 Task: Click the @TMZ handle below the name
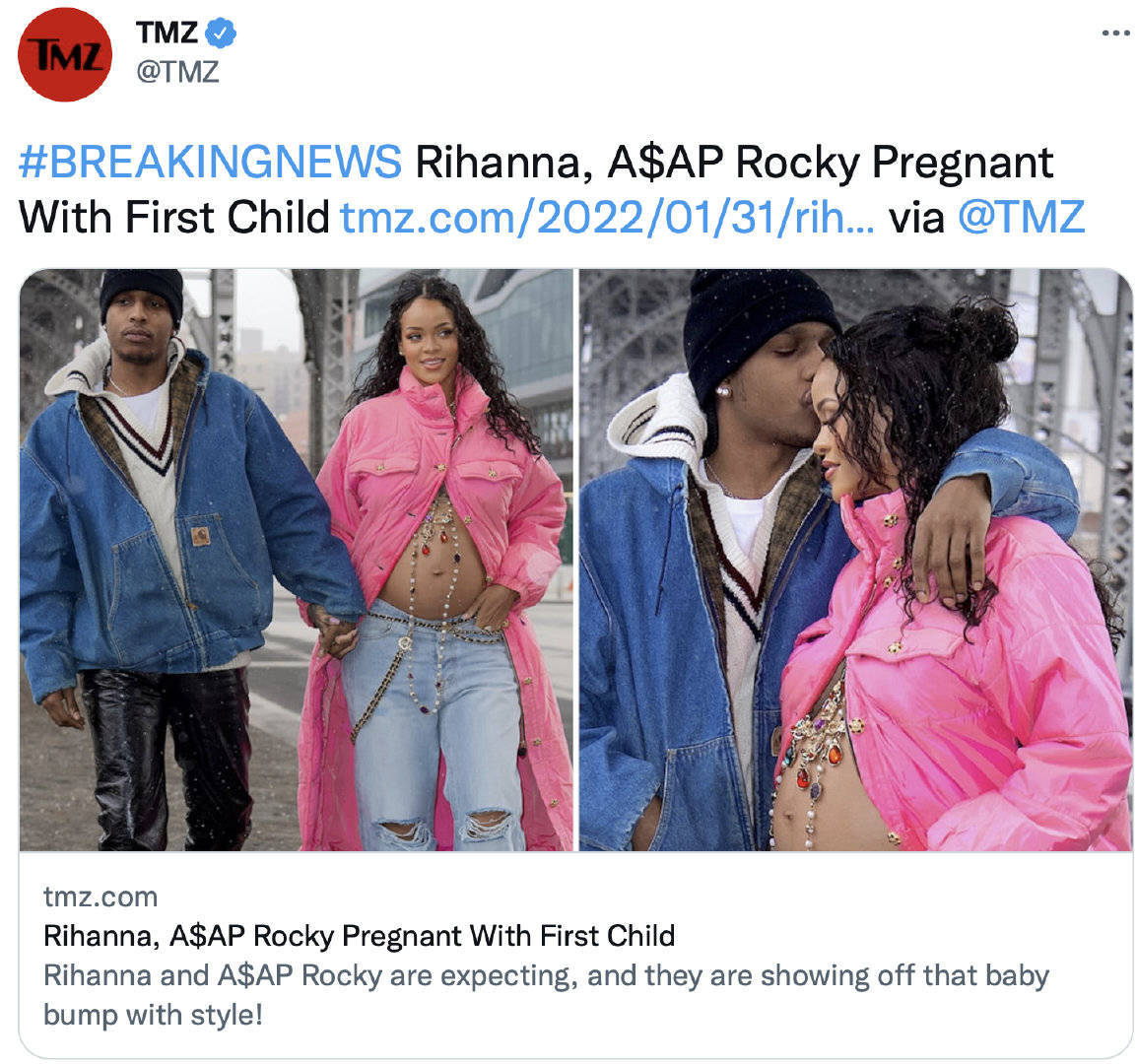[x=177, y=72]
